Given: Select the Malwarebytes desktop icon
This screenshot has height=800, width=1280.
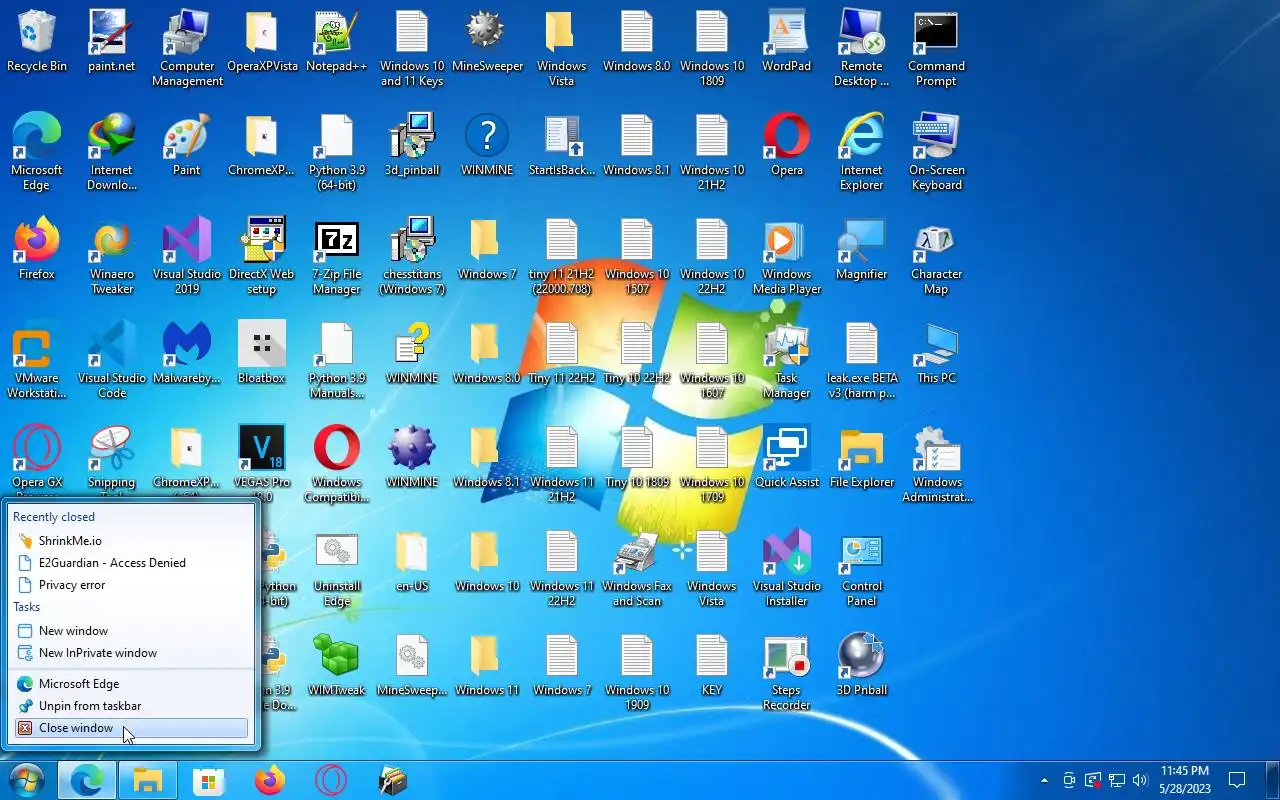Looking at the screenshot, I should tap(187, 354).
